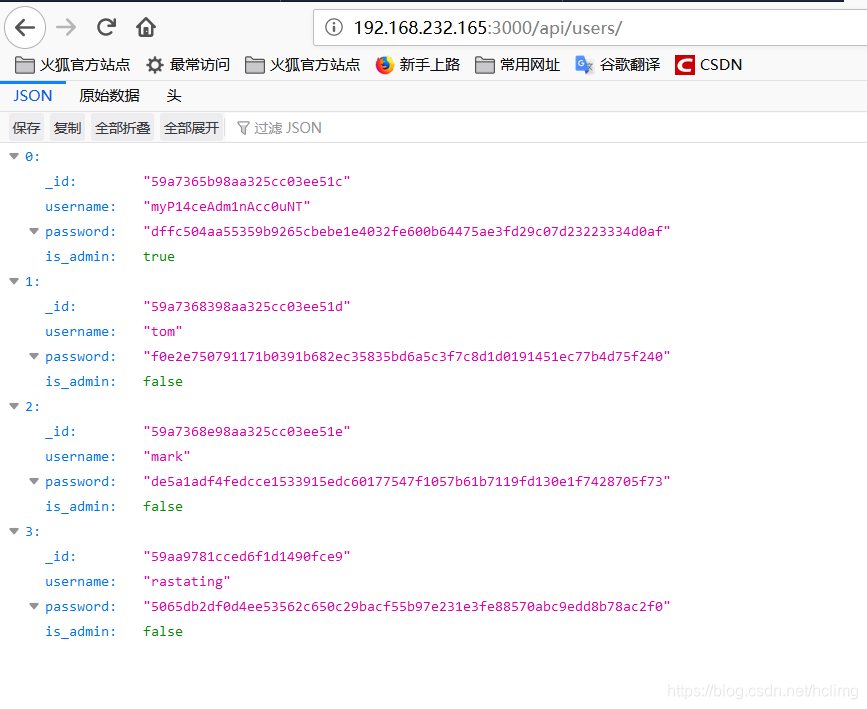Open 新手上路 Firefox bookmark
The height and width of the screenshot is (709, 867).
[x=417, y=65]
